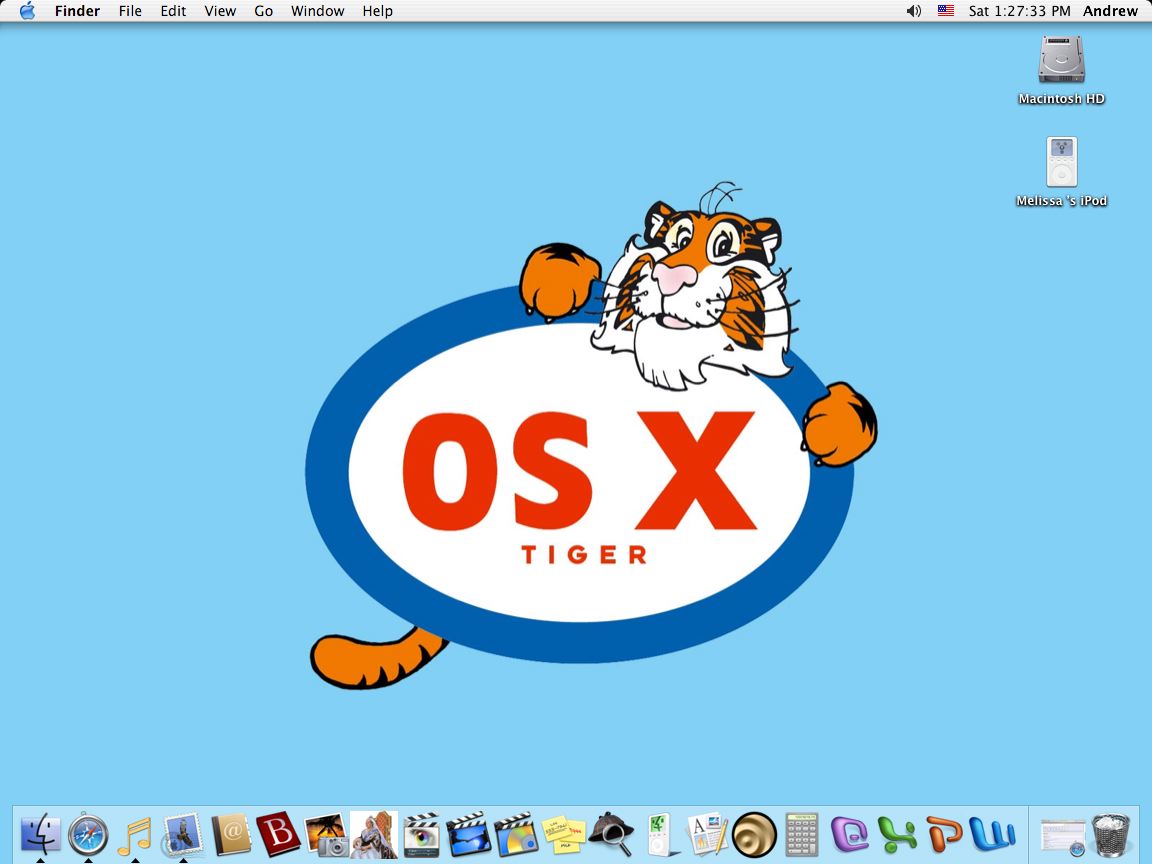Open the Trash in Dock
This screenshot has width=1152, height=864.
[x=1111, y=835]
